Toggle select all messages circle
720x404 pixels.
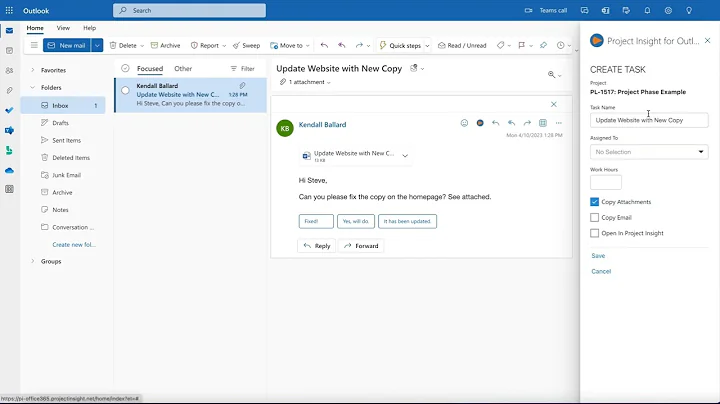pyautogui.click(x=125, y=68)
